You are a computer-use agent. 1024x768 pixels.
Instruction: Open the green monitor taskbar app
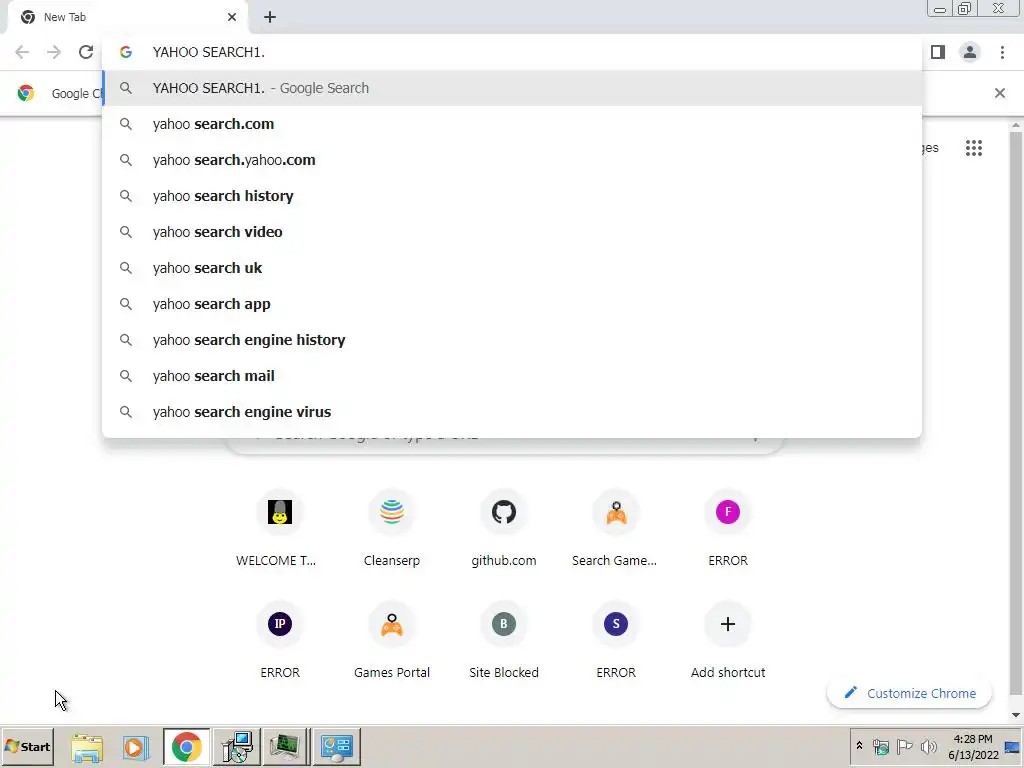[285, 747]
